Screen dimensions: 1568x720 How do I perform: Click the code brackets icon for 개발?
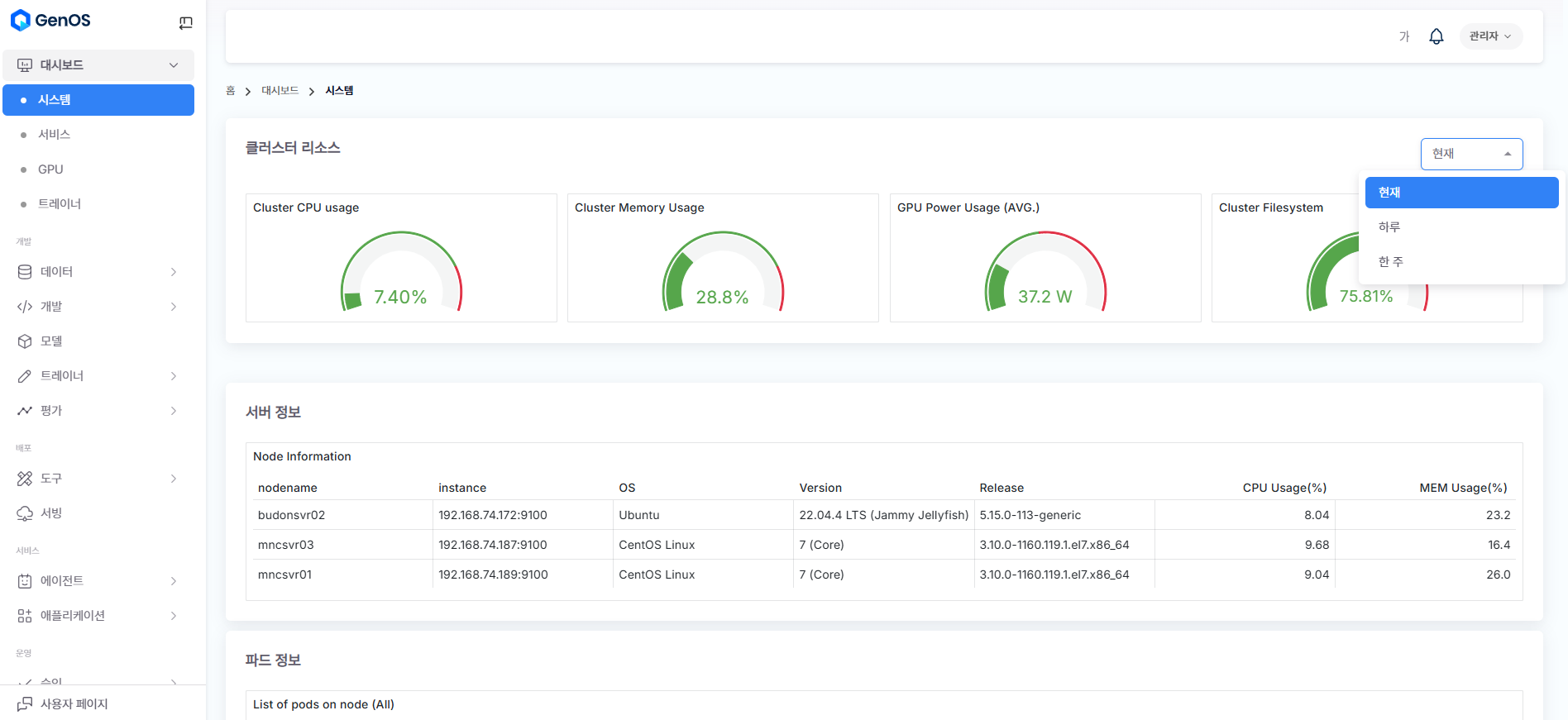tap(25, 307)
